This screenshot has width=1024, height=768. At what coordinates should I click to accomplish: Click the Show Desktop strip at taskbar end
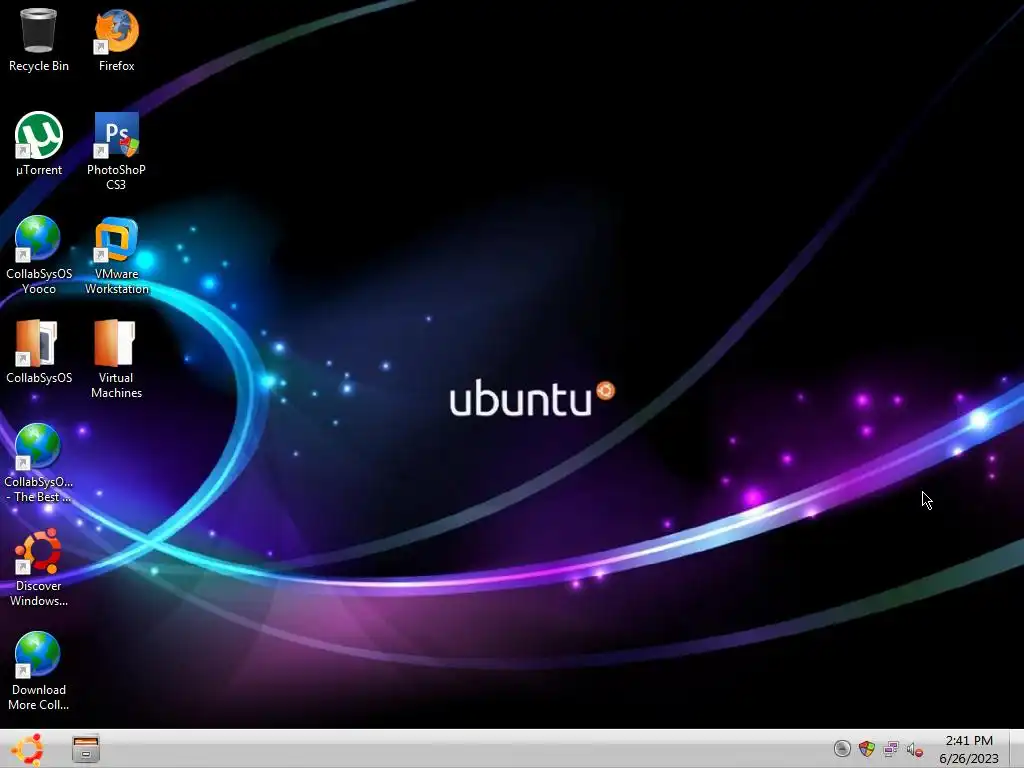pyautogui.click(x=1017, y=749)
